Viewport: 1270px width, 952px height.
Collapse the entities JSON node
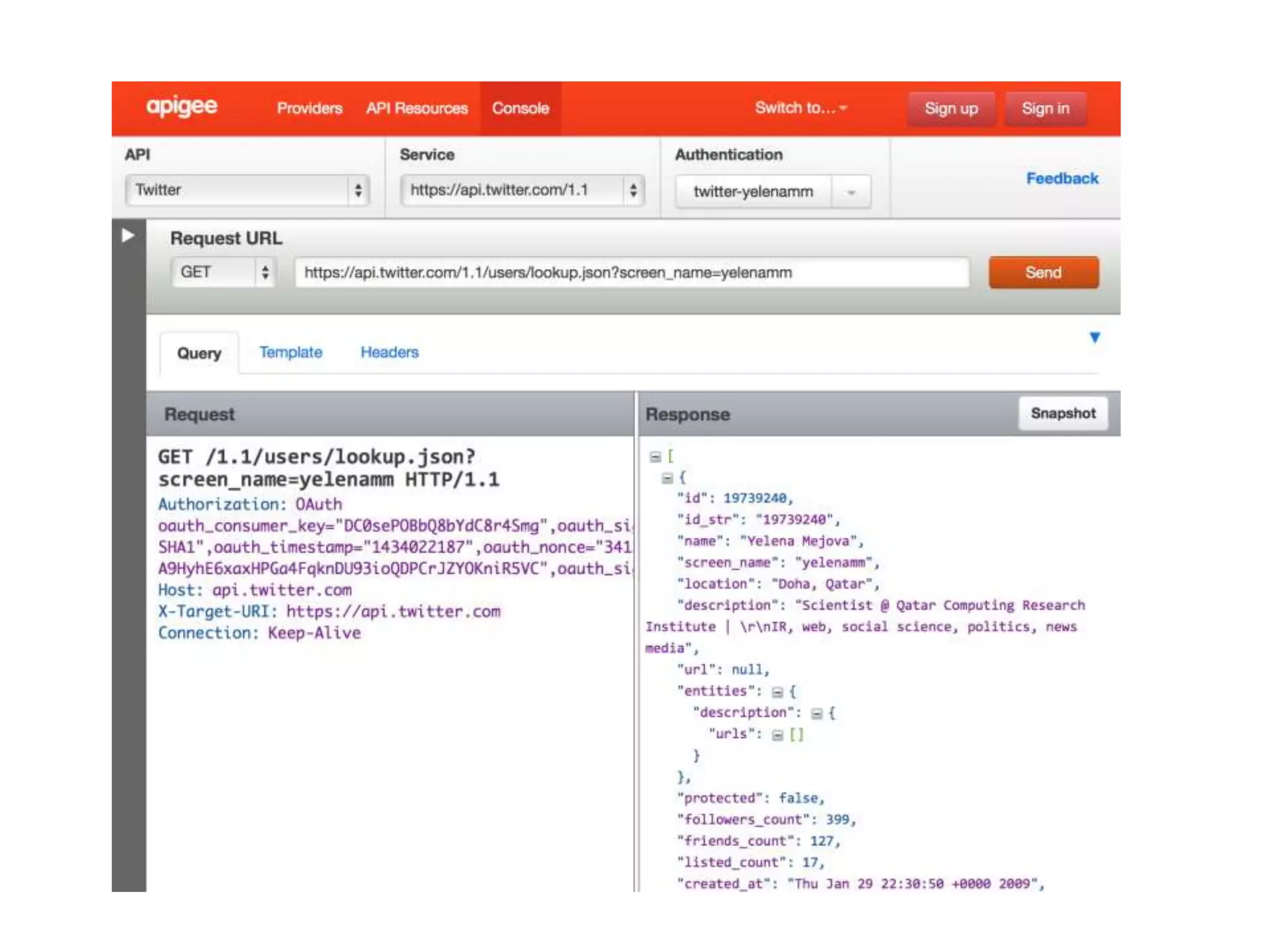[777, 692]
